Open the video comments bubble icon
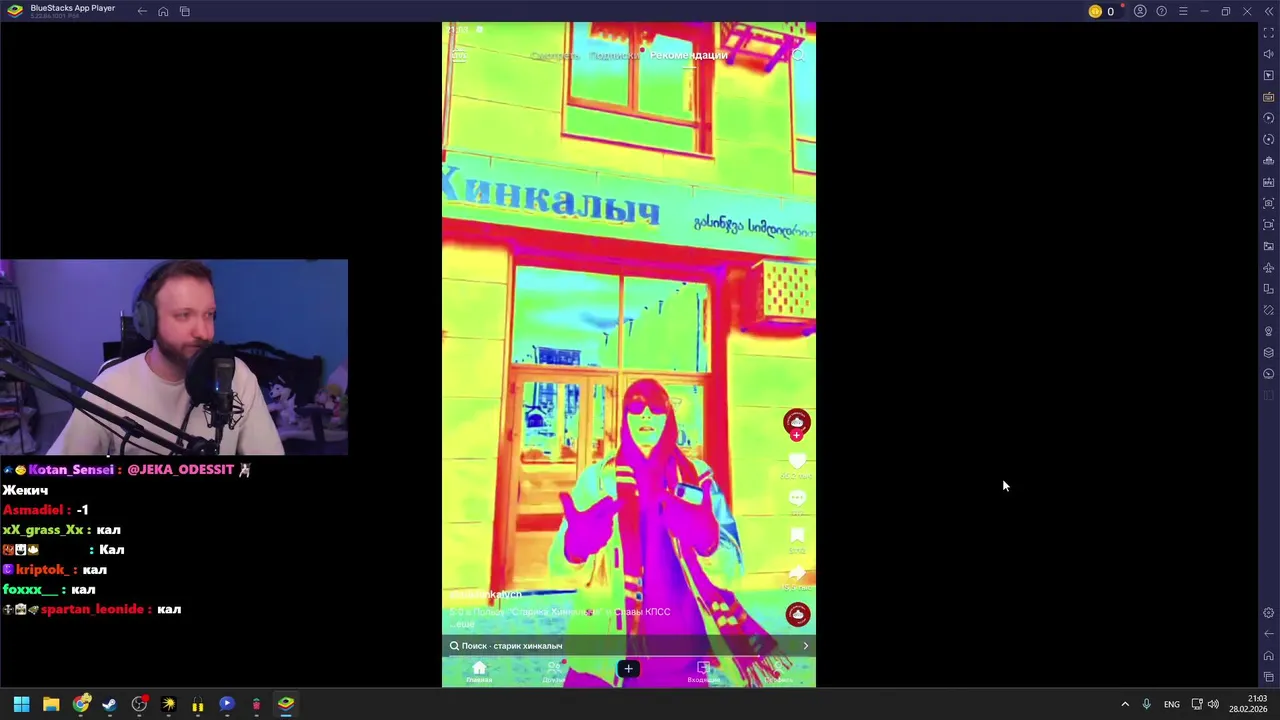This screenshot has width=1280, height=720. [x=797, y=497]
